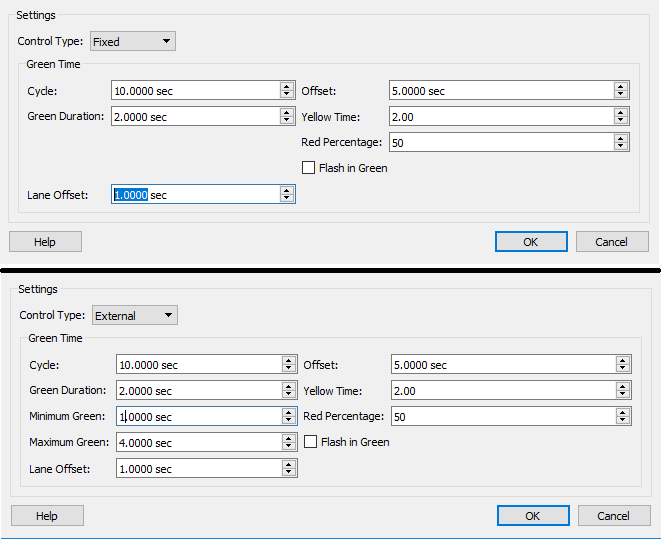The width and height of the screenshot is (661, 543).
Task: Increase Yellow Time in the External panel
Action: click(x=623, y=386)
